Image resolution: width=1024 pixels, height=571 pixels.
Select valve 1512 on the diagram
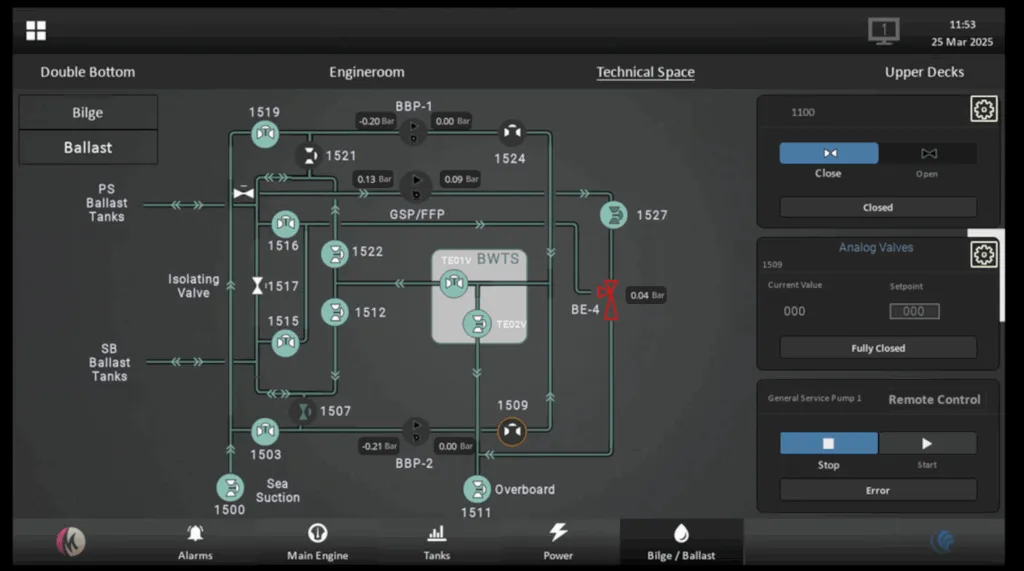tap(335, 312)
